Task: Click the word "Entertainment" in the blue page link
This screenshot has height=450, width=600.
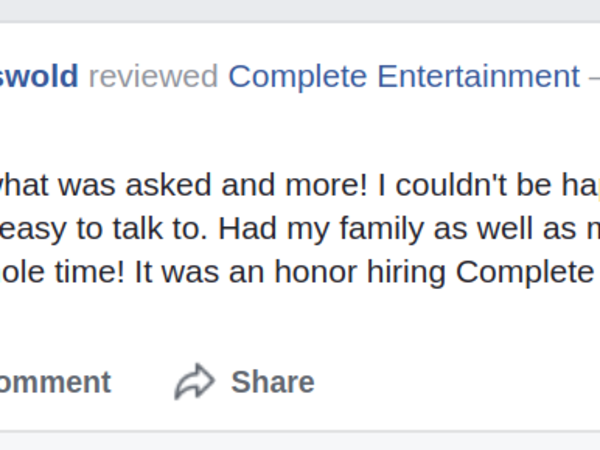Action: (479, 76)
